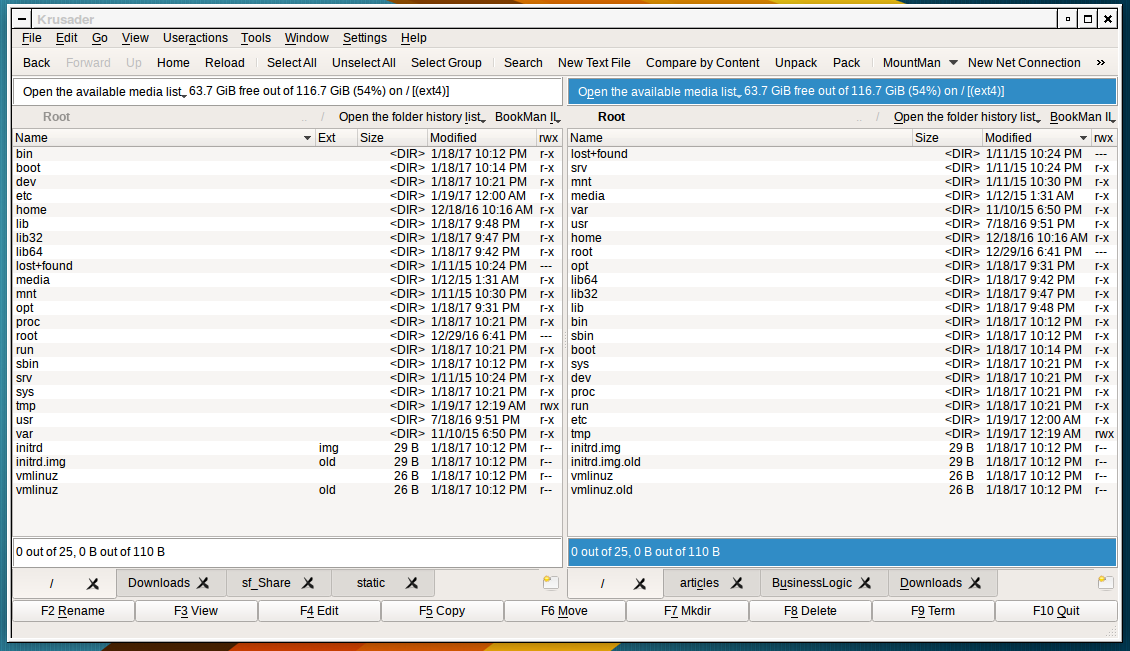The image size is (1130, 651).
Task: Open BookMan II in the left panel
Action: click(x=528, y=117)
